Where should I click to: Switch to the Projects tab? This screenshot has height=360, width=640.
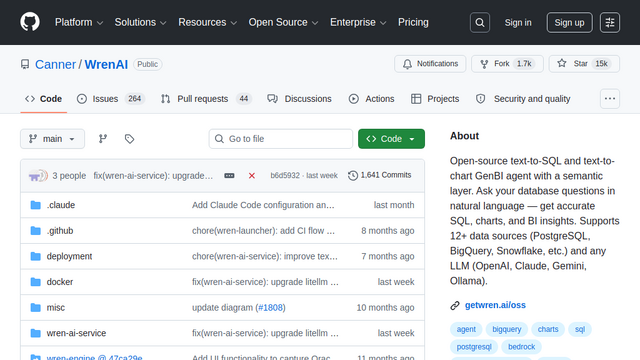(x=435, y=99)
